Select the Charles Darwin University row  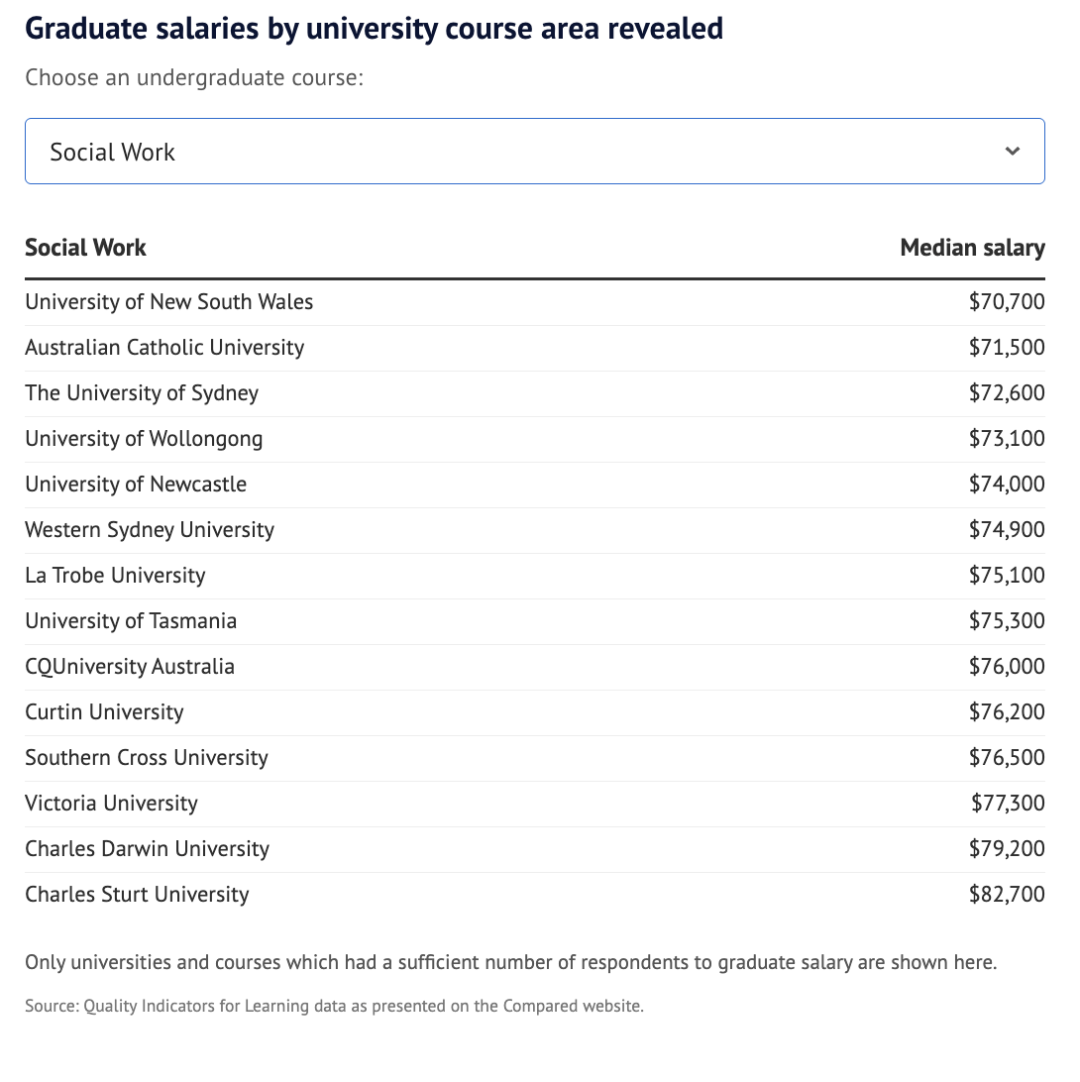pyautogui.click(x=147, y=848)
